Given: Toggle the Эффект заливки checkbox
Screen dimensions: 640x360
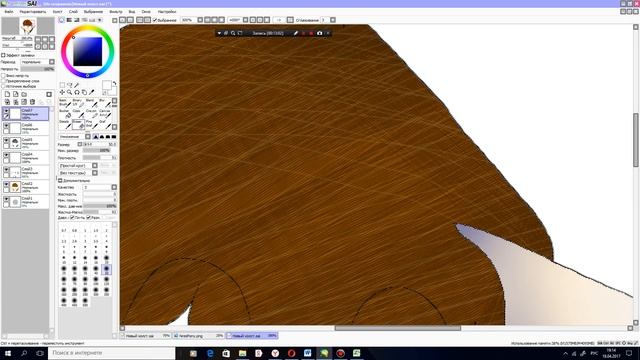Looking at the screenshot, I should pyautogui.click(x=3, y=55).
